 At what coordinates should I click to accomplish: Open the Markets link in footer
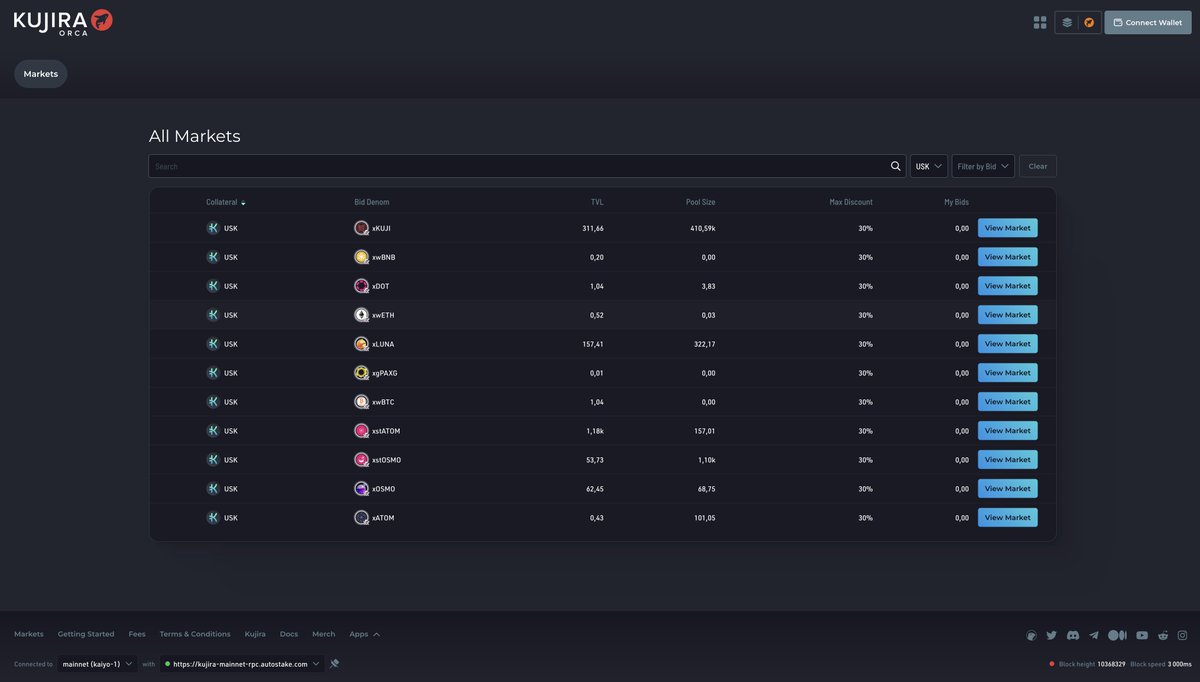29,634
